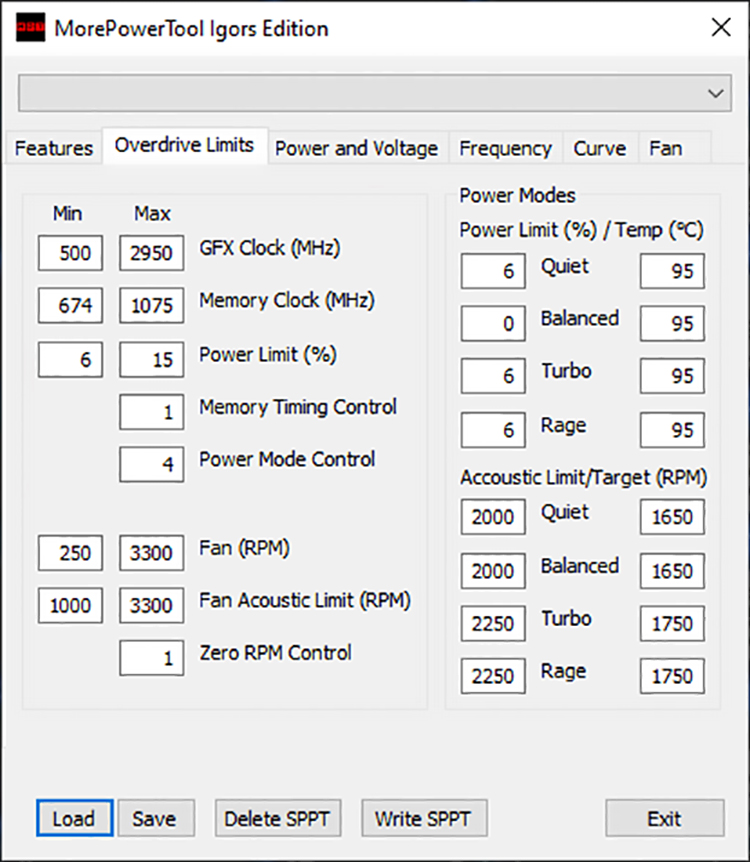Open the Power and Voltage tab

click(357, 148)
